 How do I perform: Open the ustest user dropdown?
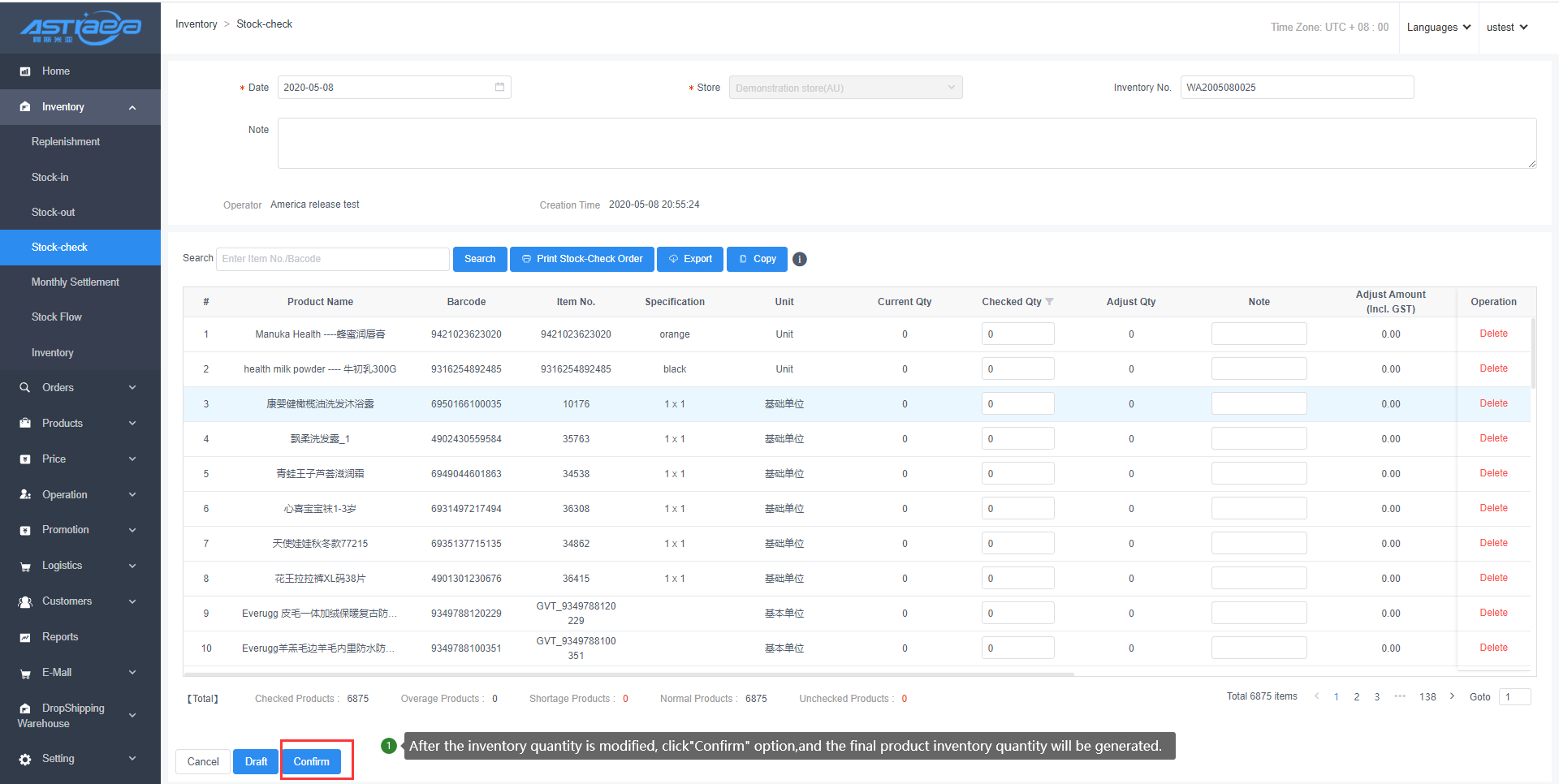click(1506, 28)
